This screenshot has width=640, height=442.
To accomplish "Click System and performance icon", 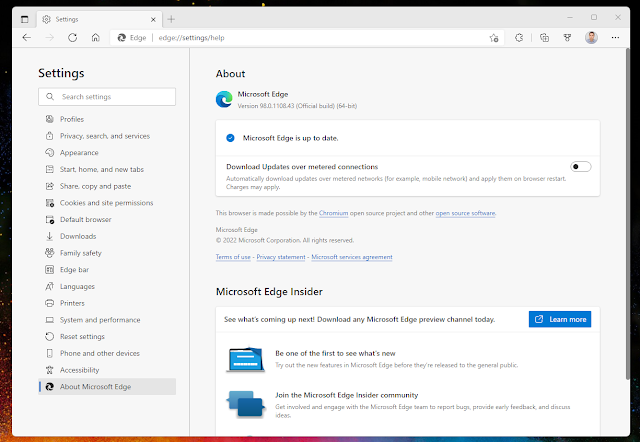I will click(x=49, y=320).
